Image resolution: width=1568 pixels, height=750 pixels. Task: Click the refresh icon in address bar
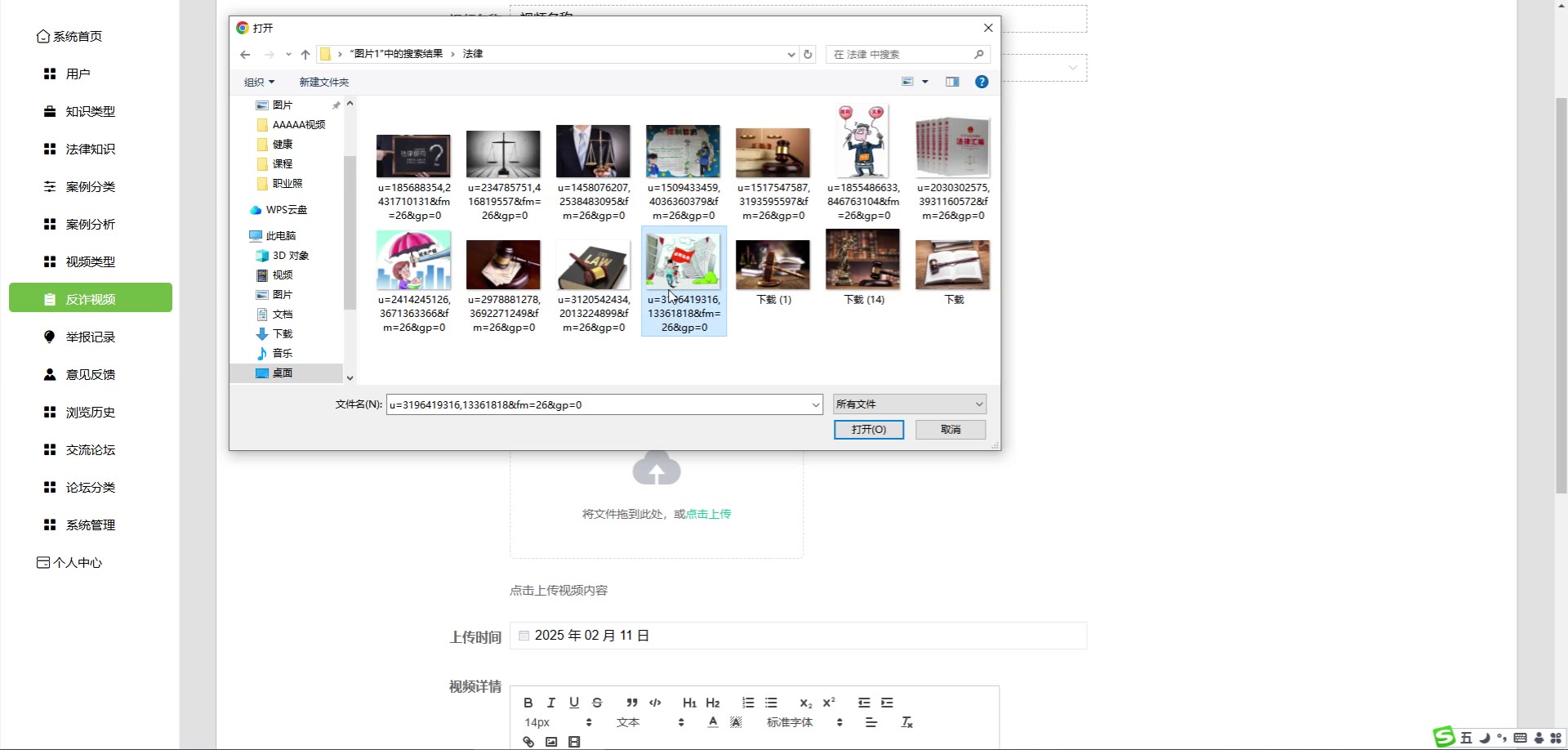coord(808,55)
